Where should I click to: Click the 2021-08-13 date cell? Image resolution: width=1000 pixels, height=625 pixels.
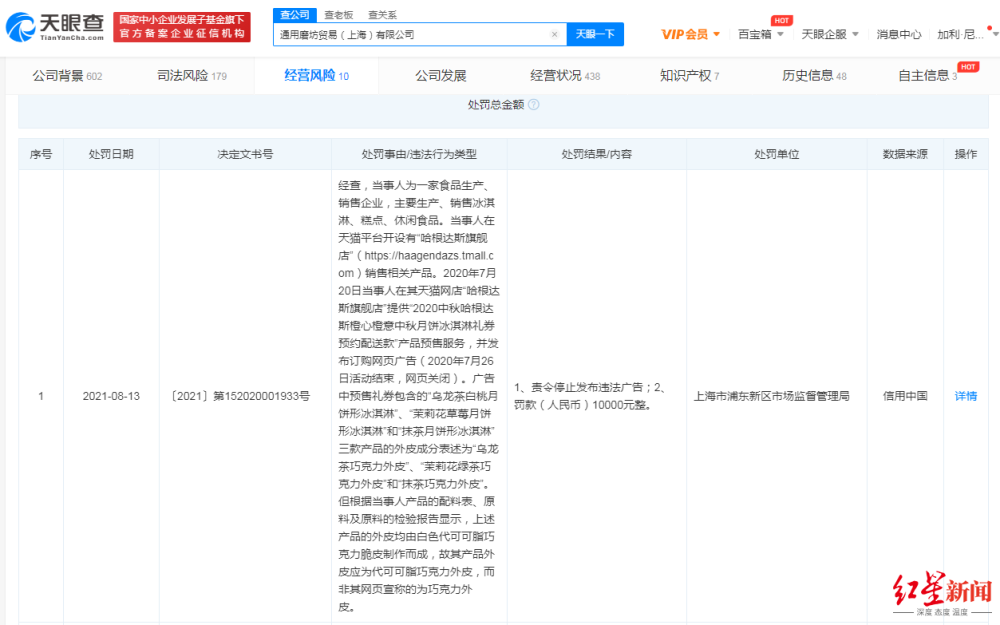(111, 396)
